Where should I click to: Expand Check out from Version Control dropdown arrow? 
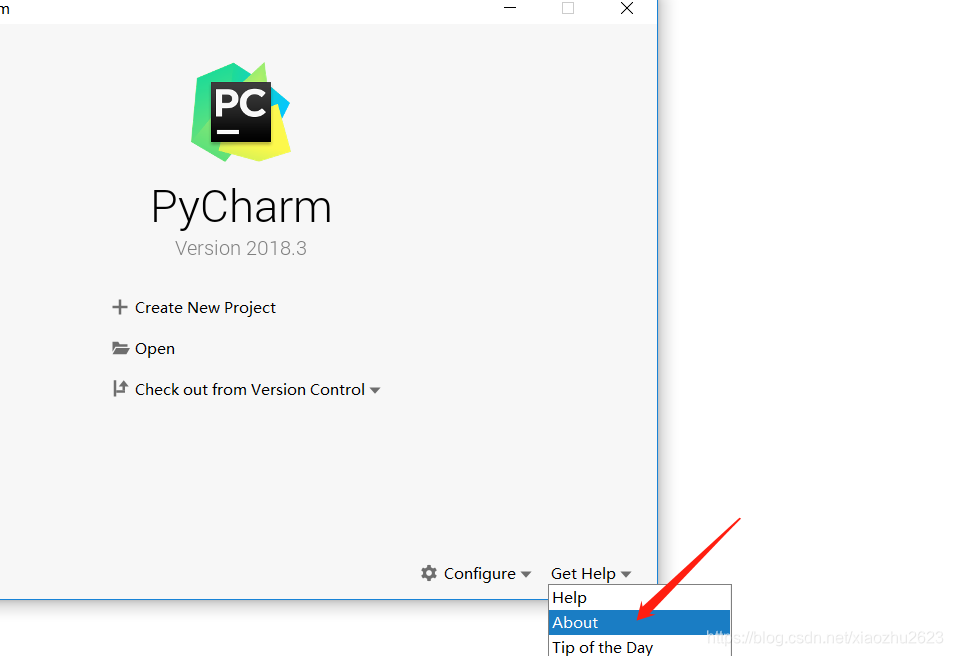(375, 390)
